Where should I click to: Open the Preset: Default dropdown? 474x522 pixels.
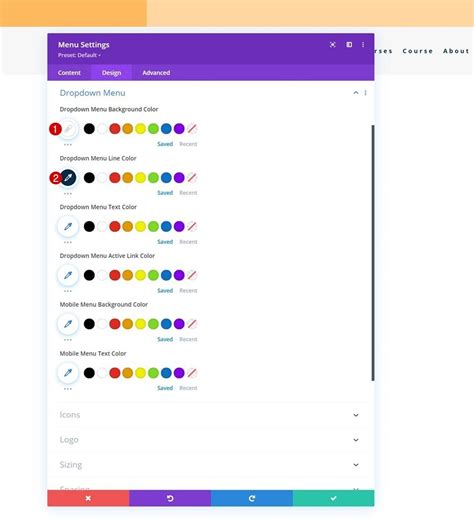(x=79, y=55)
